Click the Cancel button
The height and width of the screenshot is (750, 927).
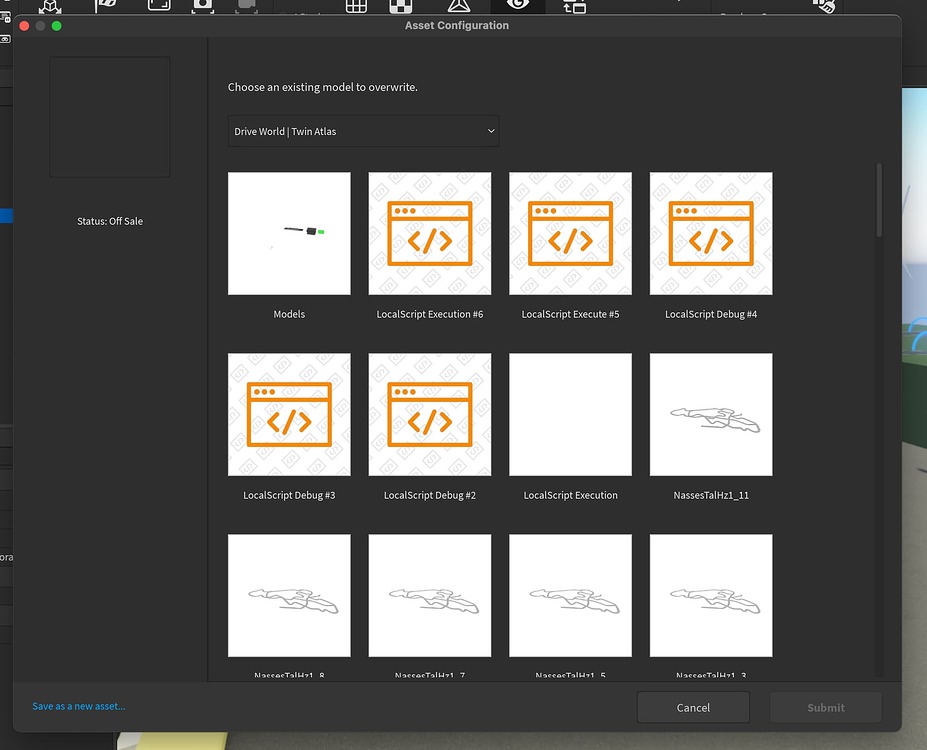693,707
